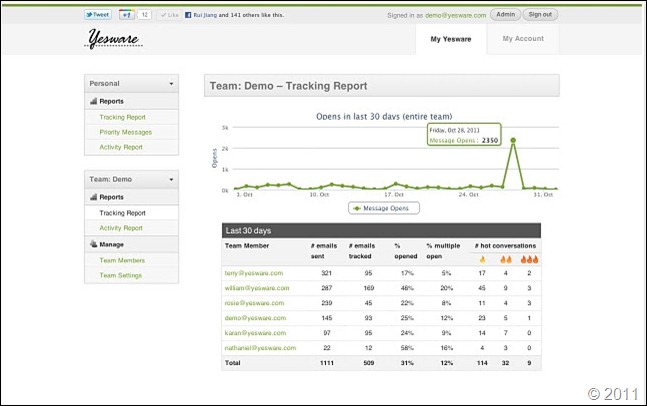Click the Sign out button

click(540, 15)
